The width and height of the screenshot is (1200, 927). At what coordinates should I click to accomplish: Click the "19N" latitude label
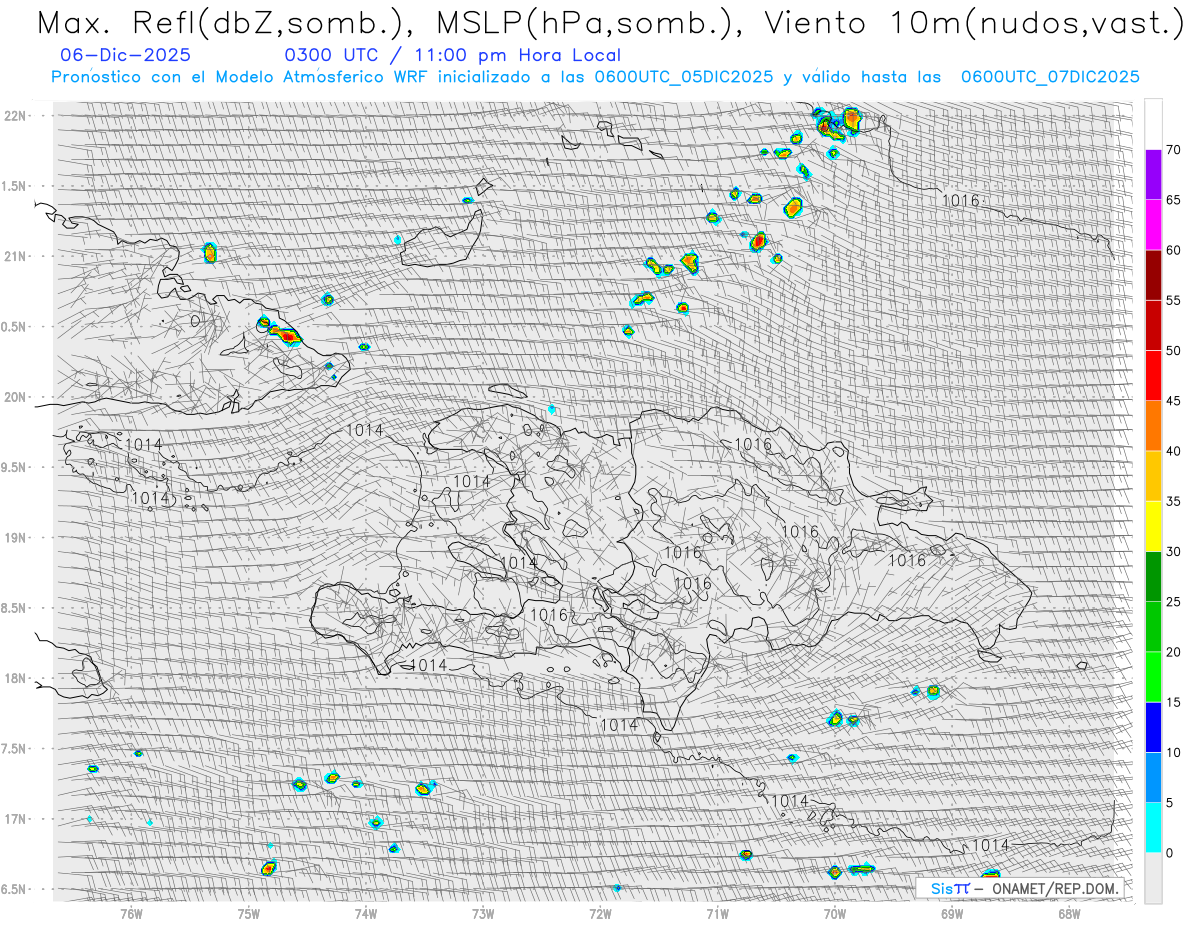coord(15,537)
